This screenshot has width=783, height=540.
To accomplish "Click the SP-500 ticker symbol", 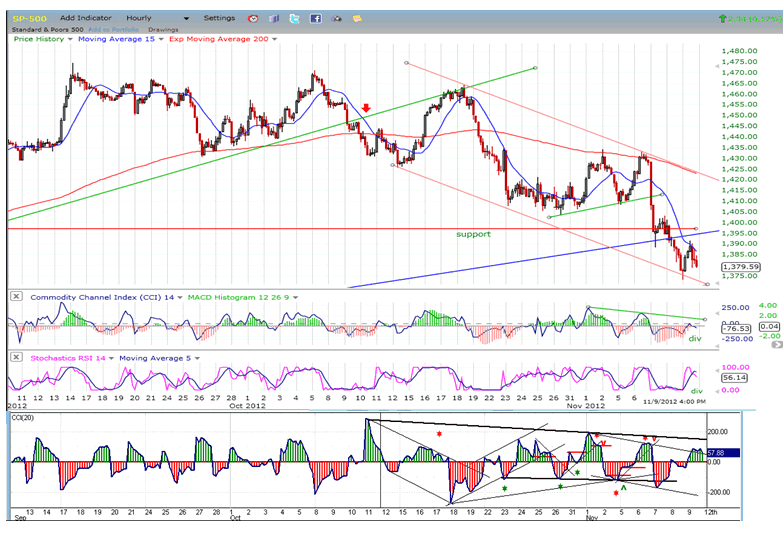I will tap(27, 18).
